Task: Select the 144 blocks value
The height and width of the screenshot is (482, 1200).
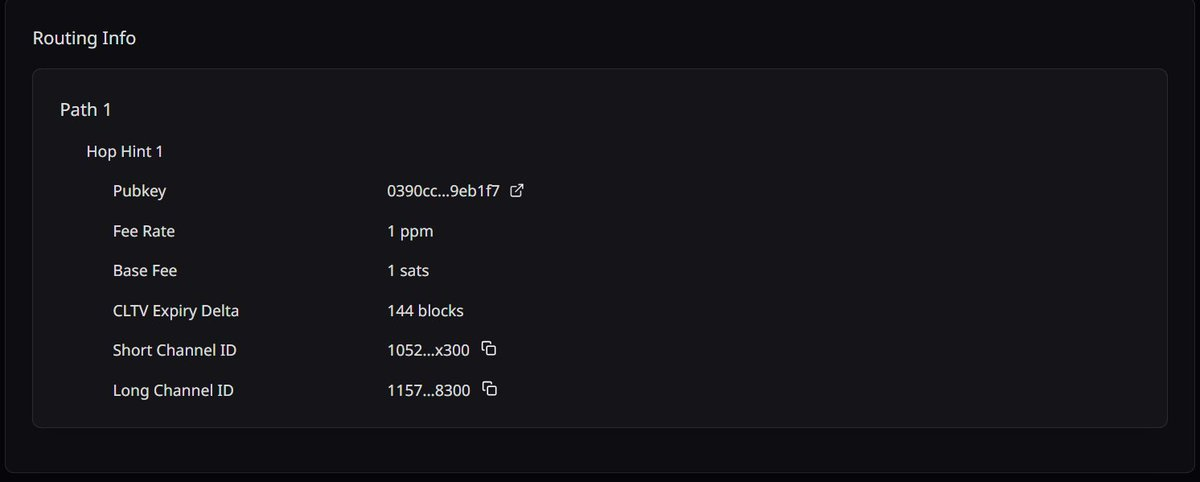Action: [425, 310]
